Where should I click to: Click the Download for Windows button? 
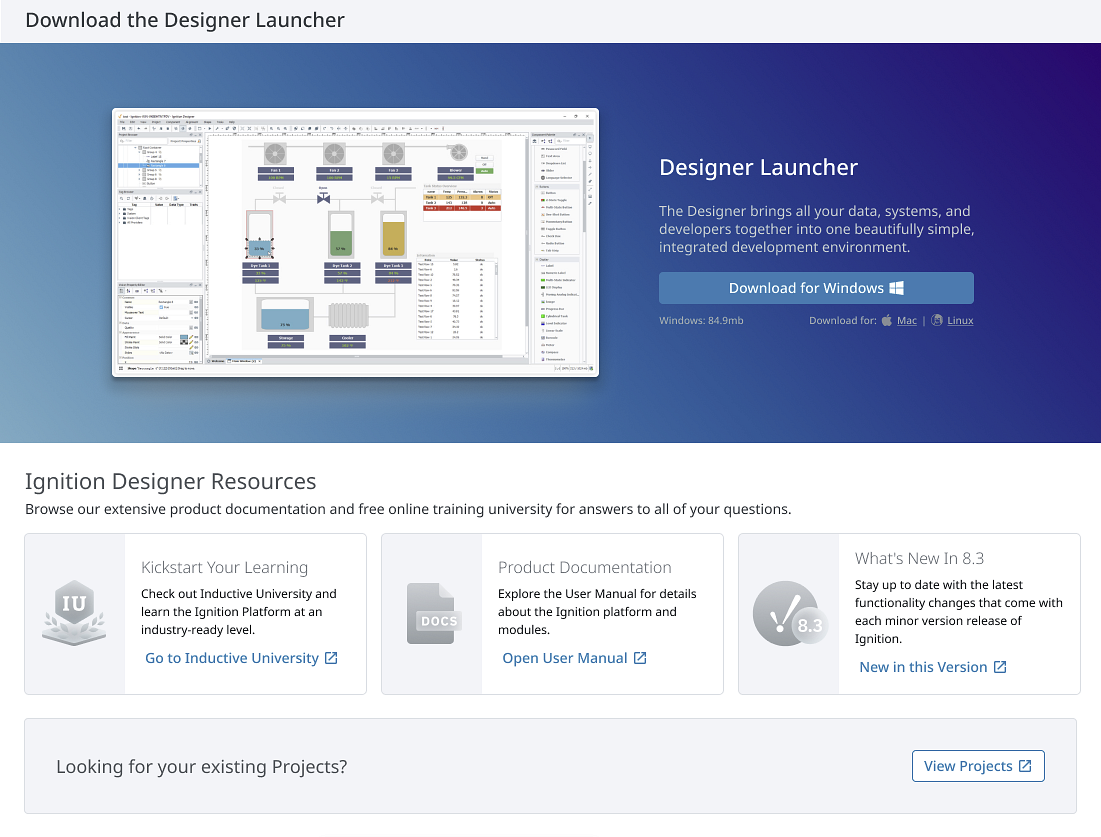pyautogui.click(x=816, y=288)
